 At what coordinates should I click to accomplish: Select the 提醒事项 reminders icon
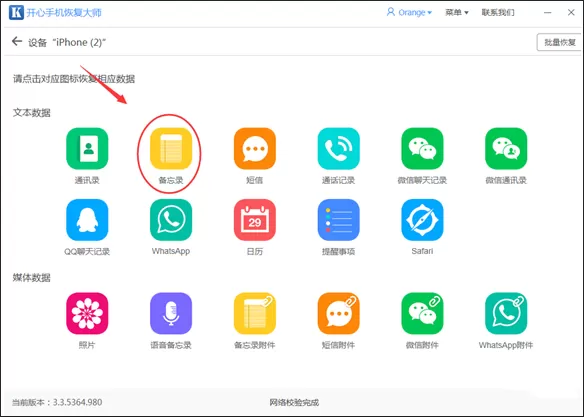(339, 220)
